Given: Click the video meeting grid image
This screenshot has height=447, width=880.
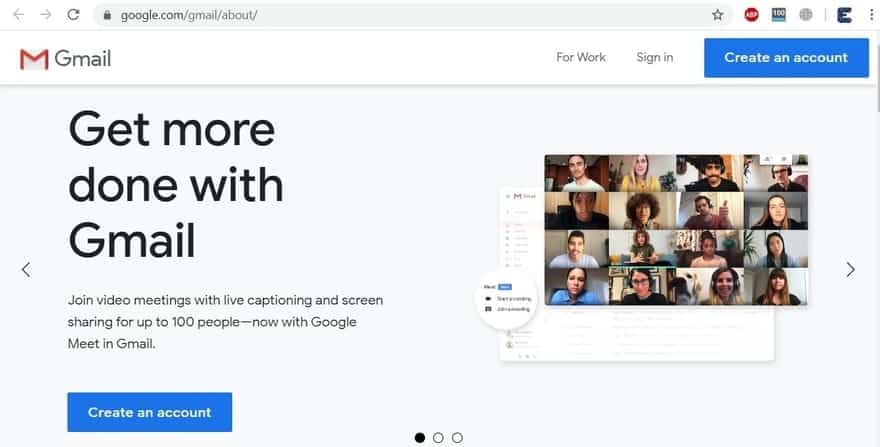Looking at the screenshot, I should 676,230.
